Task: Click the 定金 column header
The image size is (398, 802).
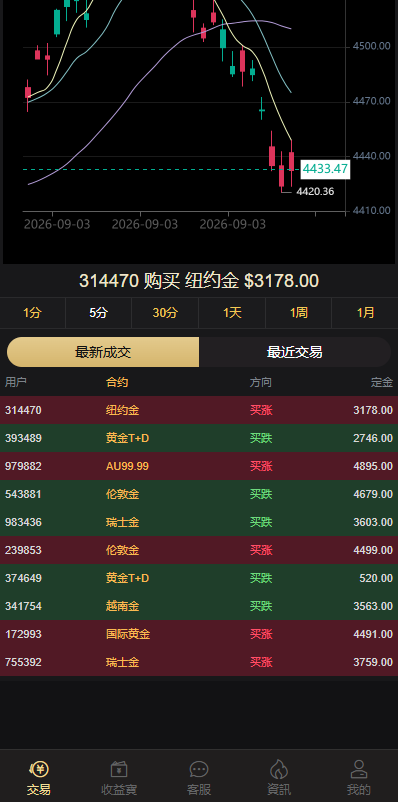Action: pos(382,382)
